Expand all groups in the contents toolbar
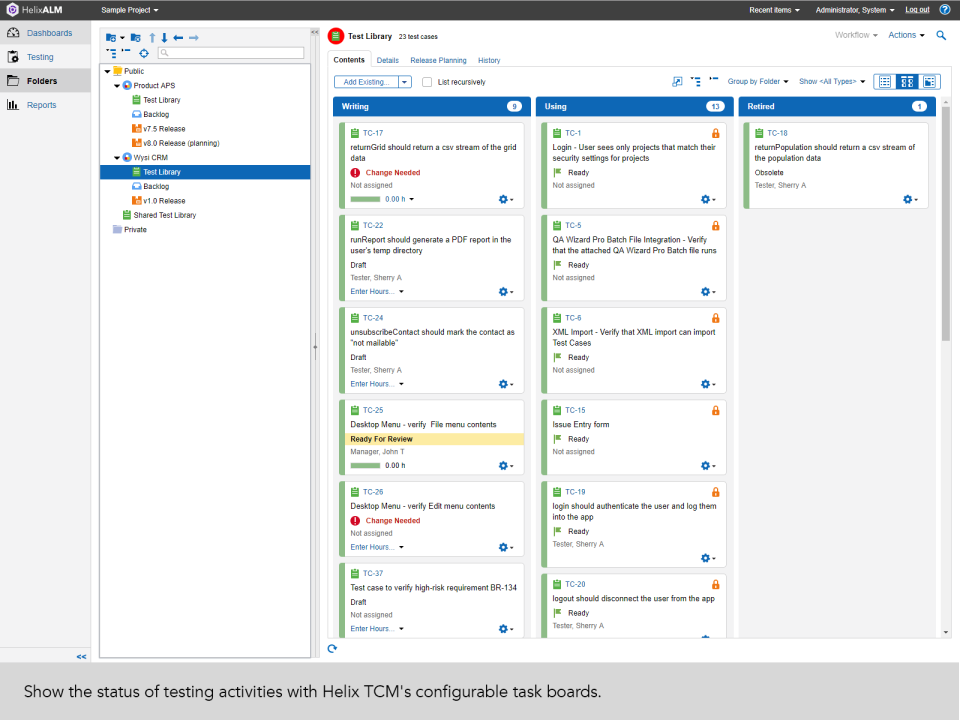 pos(696,81)
